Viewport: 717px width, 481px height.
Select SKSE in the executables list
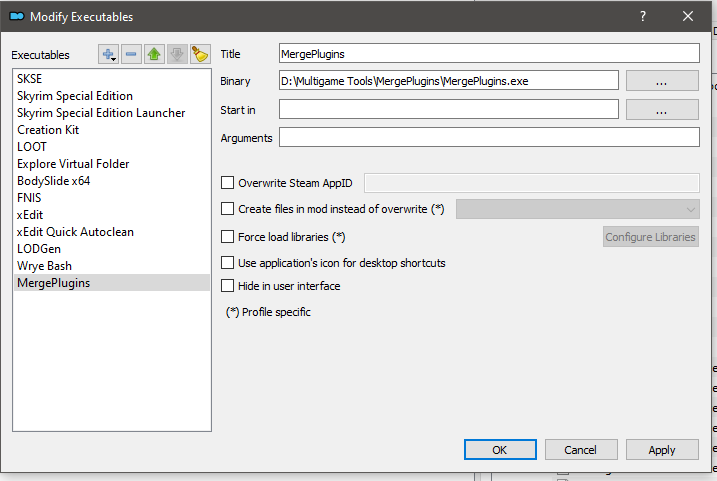(112, 79)
